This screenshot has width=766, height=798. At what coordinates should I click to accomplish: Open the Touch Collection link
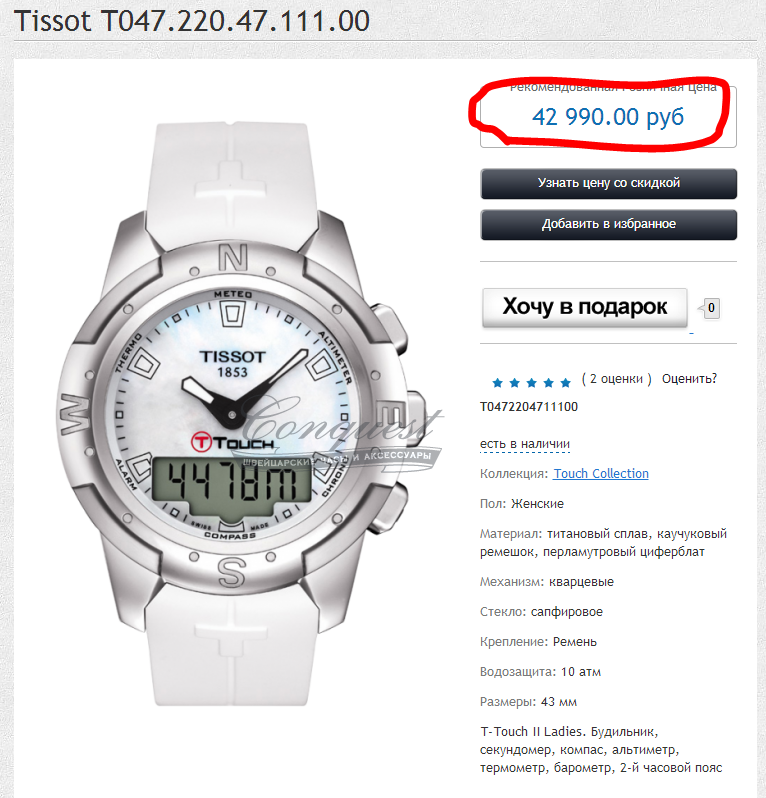pyautogui.click(x=601, y=473)
